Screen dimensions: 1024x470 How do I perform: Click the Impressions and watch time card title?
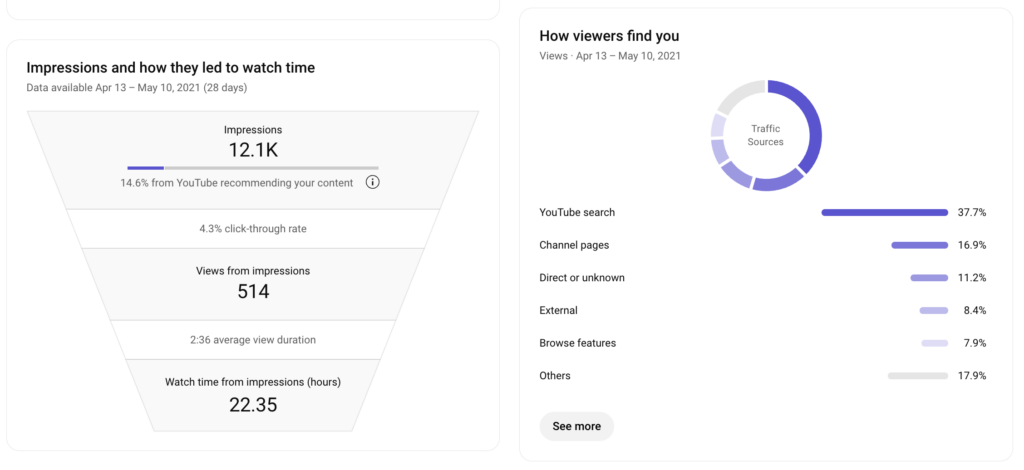click(x=170, y=68)
